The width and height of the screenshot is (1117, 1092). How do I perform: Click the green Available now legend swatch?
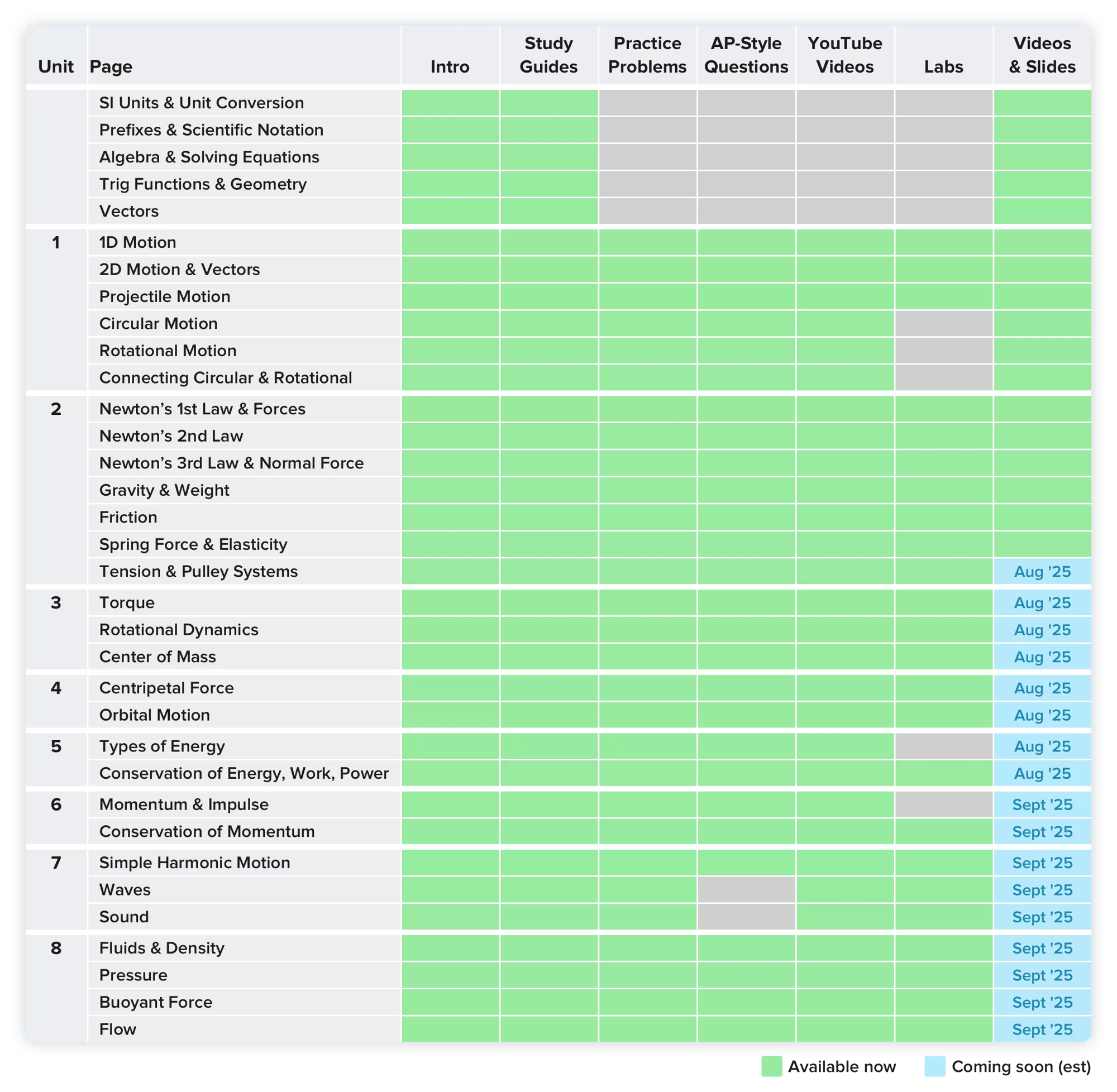click(772, 1067)
